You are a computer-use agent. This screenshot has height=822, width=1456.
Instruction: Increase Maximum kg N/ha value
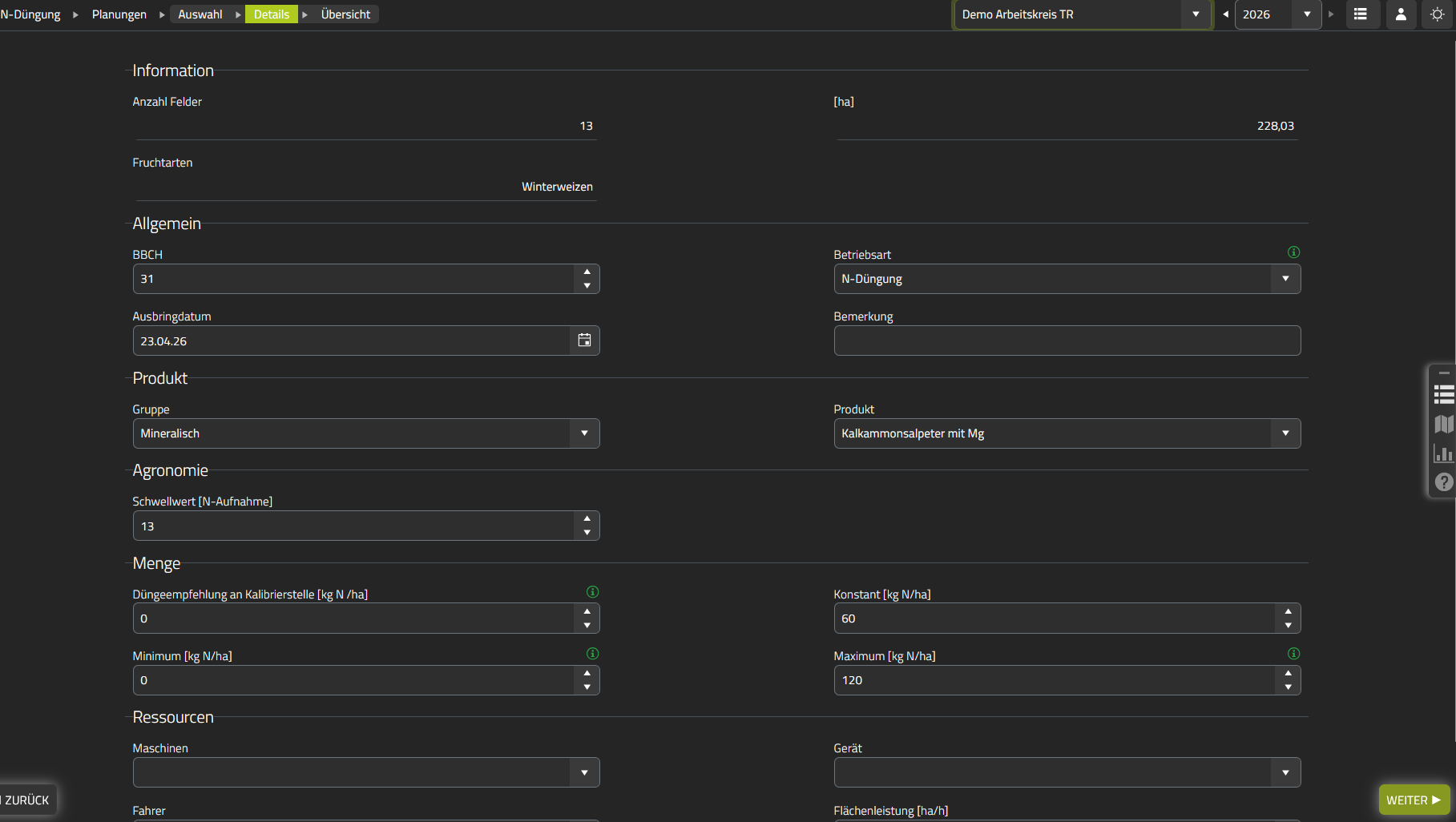click(x=1289, y=674)
